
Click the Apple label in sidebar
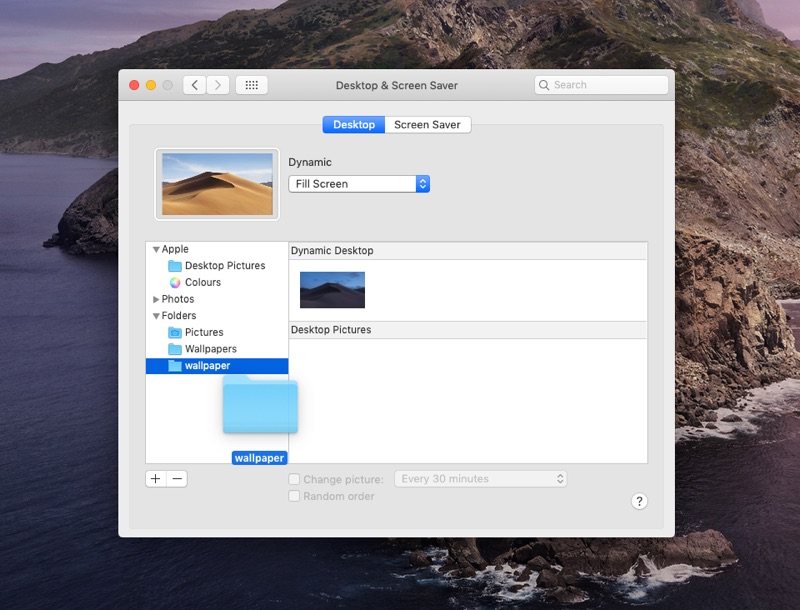coord(175,249)
